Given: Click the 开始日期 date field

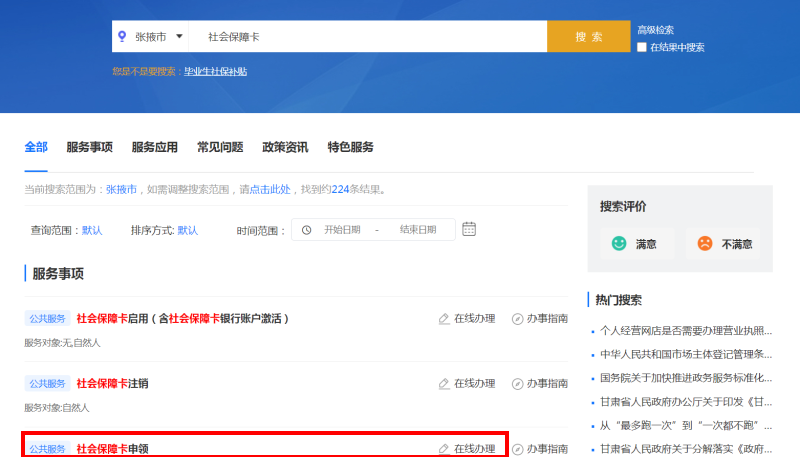Looking at the screenshot, I should point(342,230).
